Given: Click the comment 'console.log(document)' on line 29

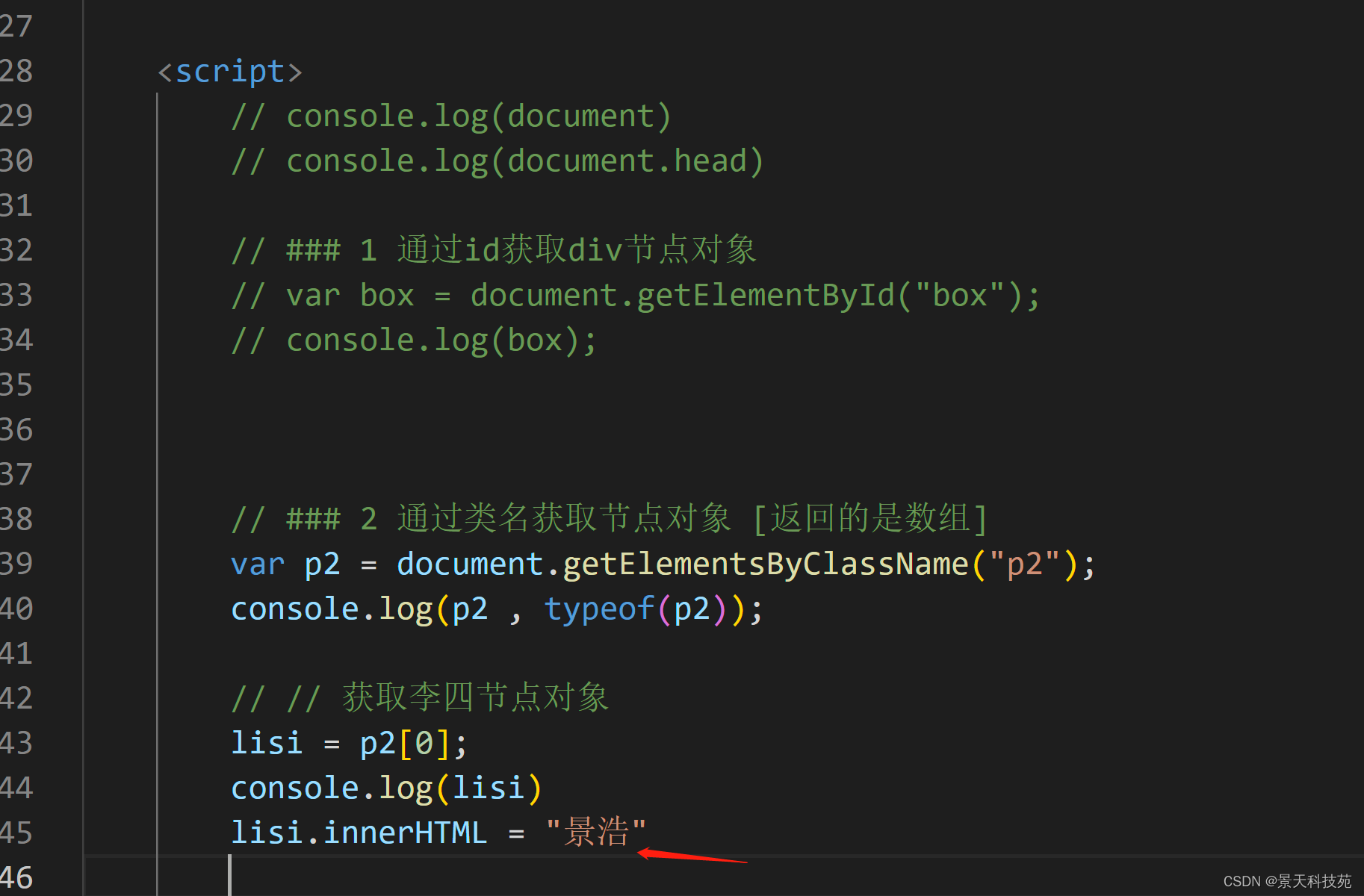Looking at the screenshot, I should (x=451, y=116).
